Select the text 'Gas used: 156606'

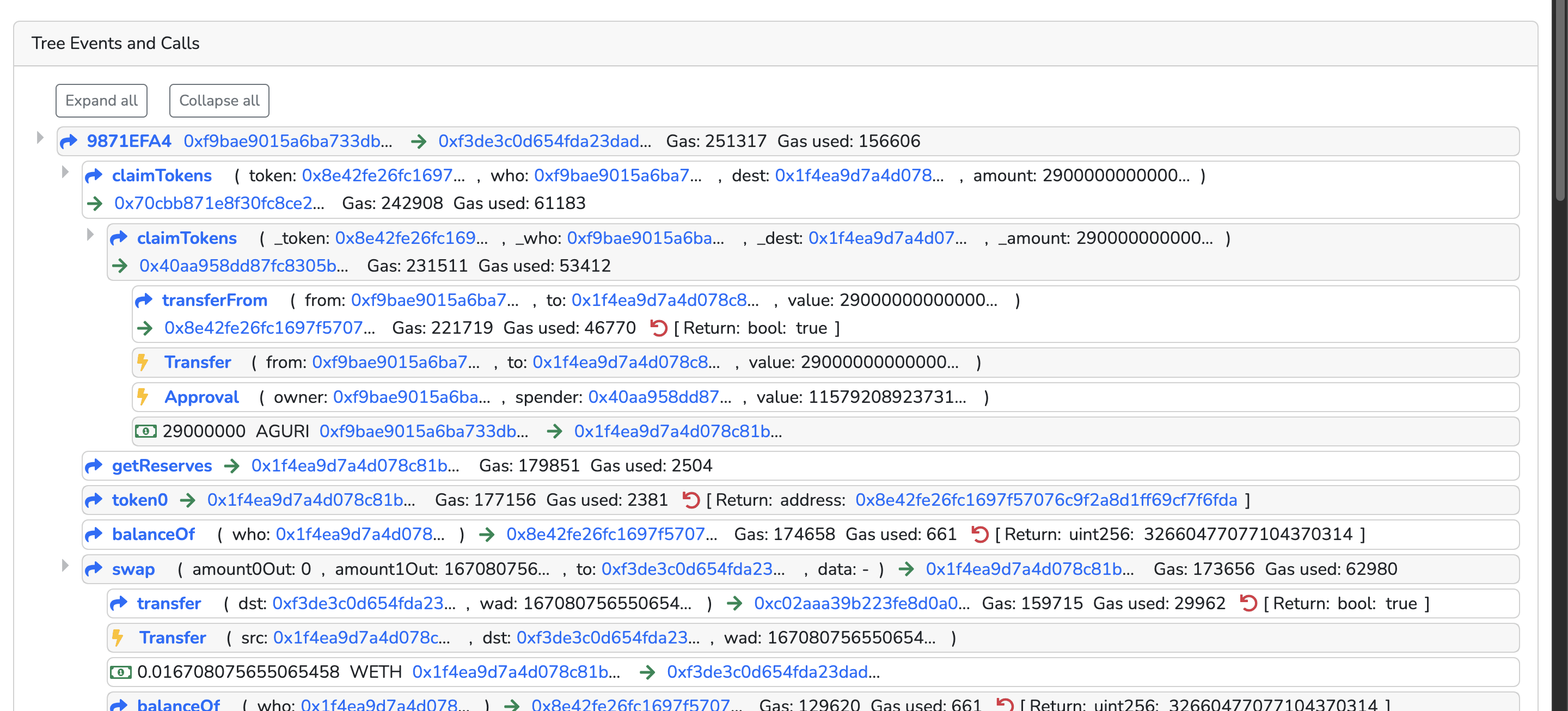[x=849, y=141]
